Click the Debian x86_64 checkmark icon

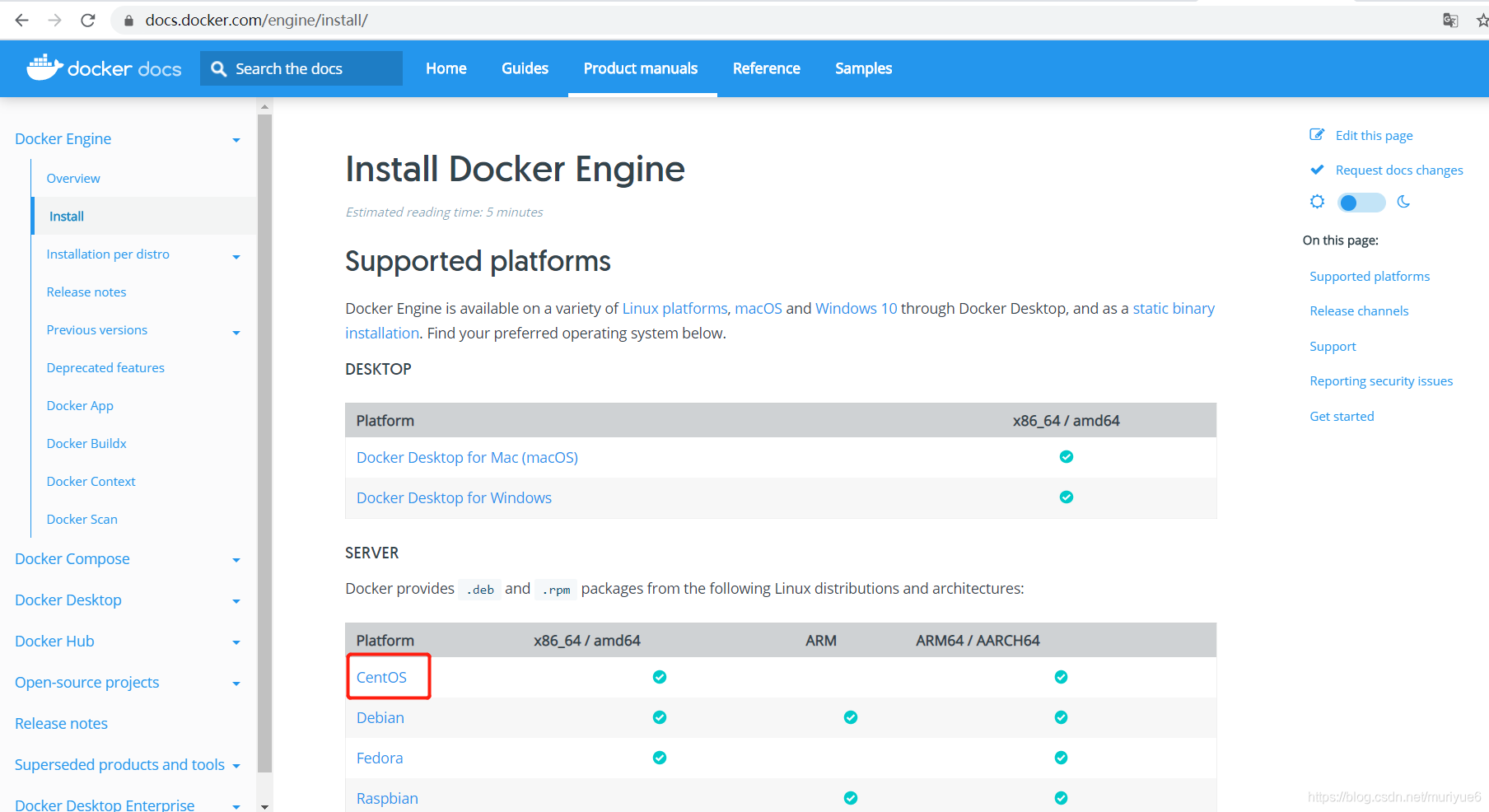pos(660,717)
